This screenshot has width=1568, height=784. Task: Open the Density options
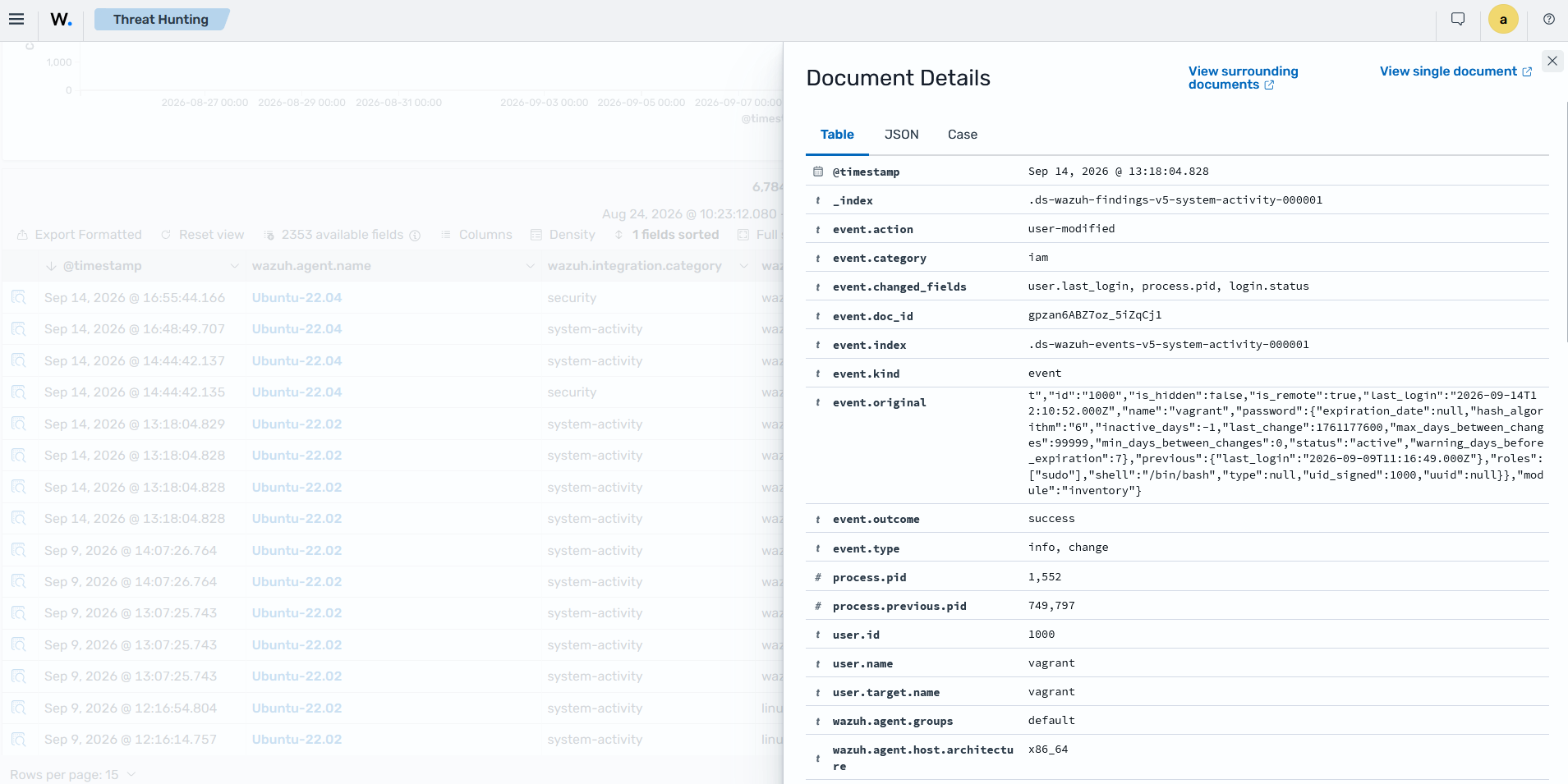[x=563, y=235]
